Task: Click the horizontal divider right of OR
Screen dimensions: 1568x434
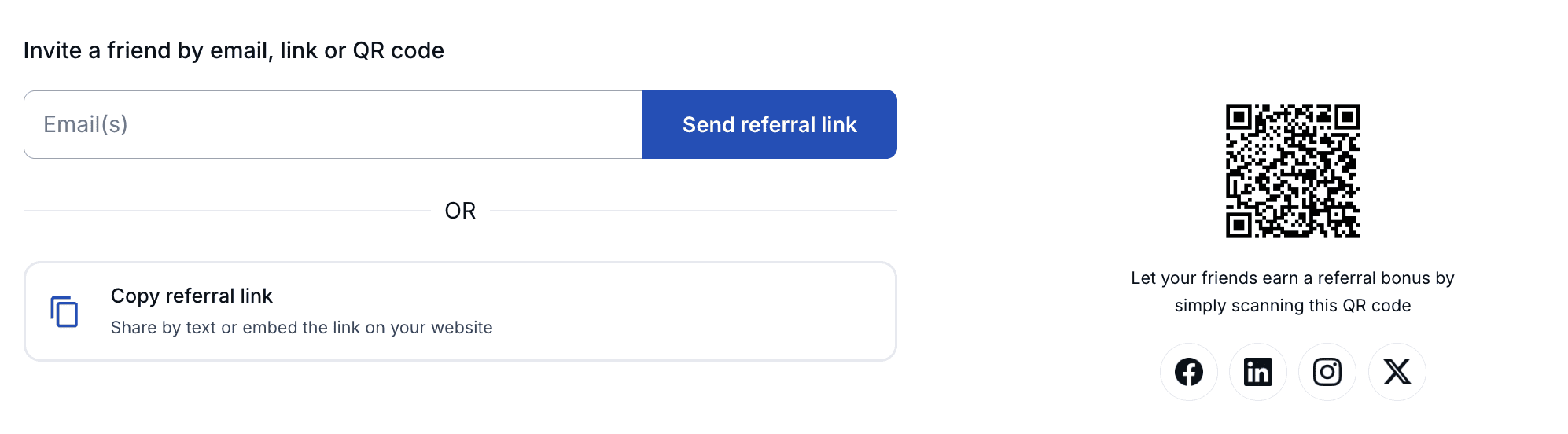Action: click(692, 211)
